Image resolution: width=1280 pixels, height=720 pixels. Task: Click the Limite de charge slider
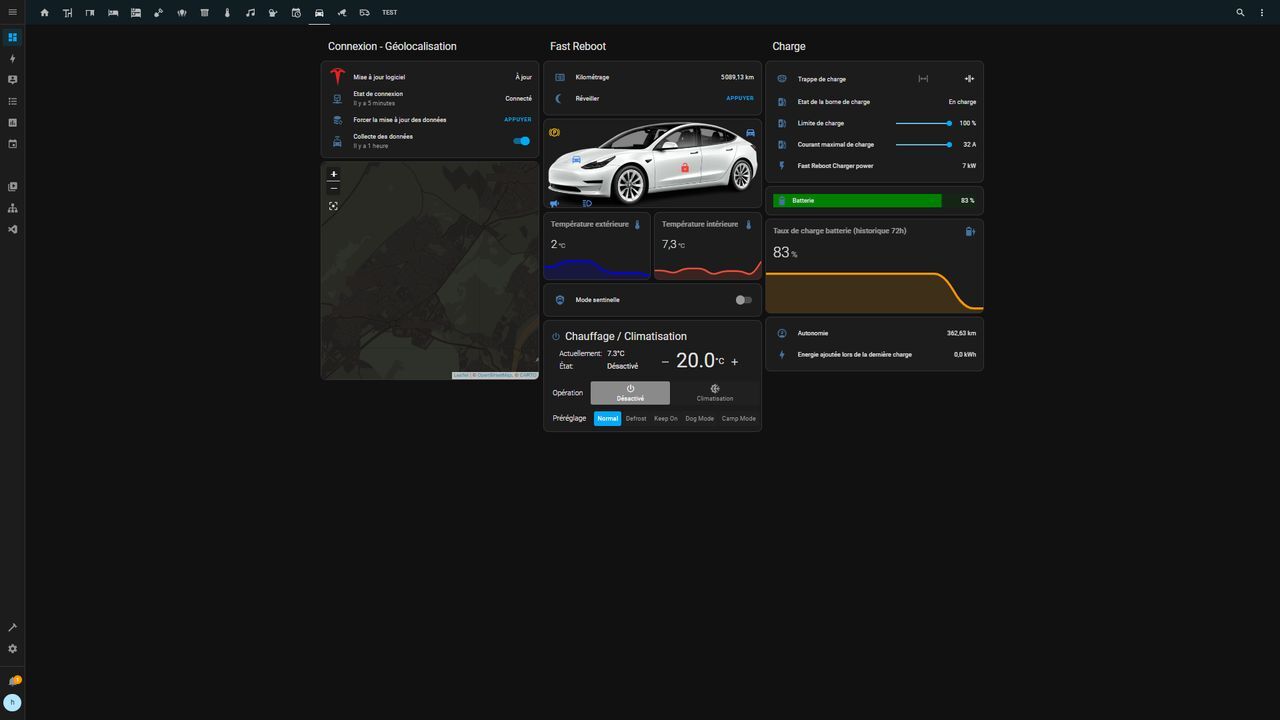(922, 123)
